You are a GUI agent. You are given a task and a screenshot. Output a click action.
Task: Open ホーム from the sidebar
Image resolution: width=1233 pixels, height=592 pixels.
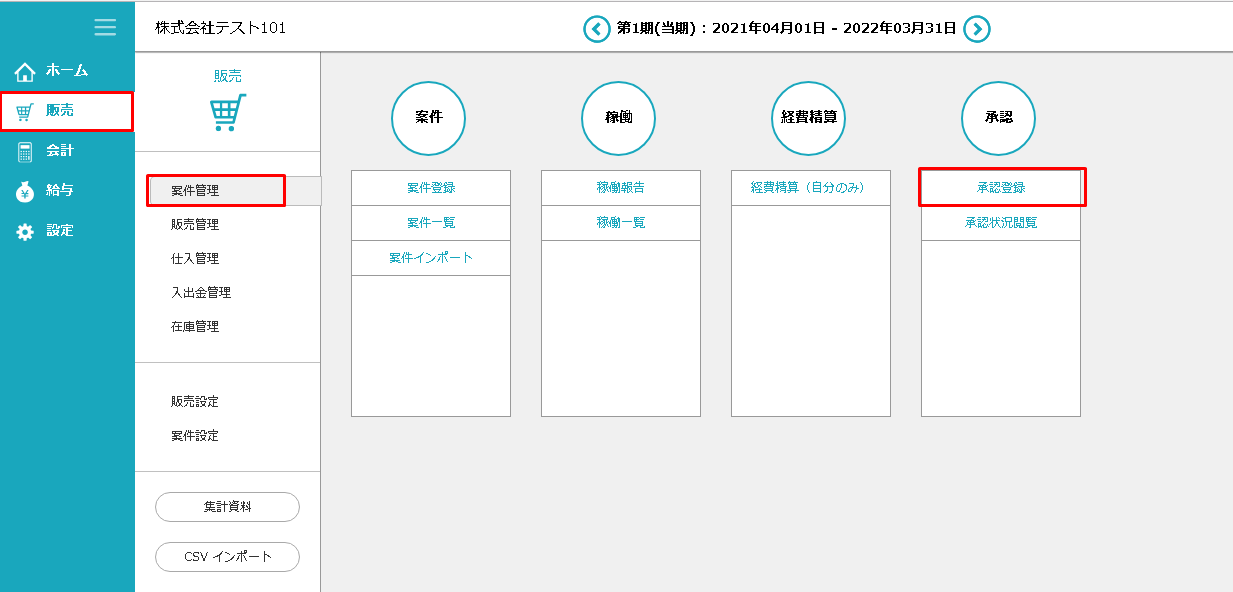click(x=66, y=71)
